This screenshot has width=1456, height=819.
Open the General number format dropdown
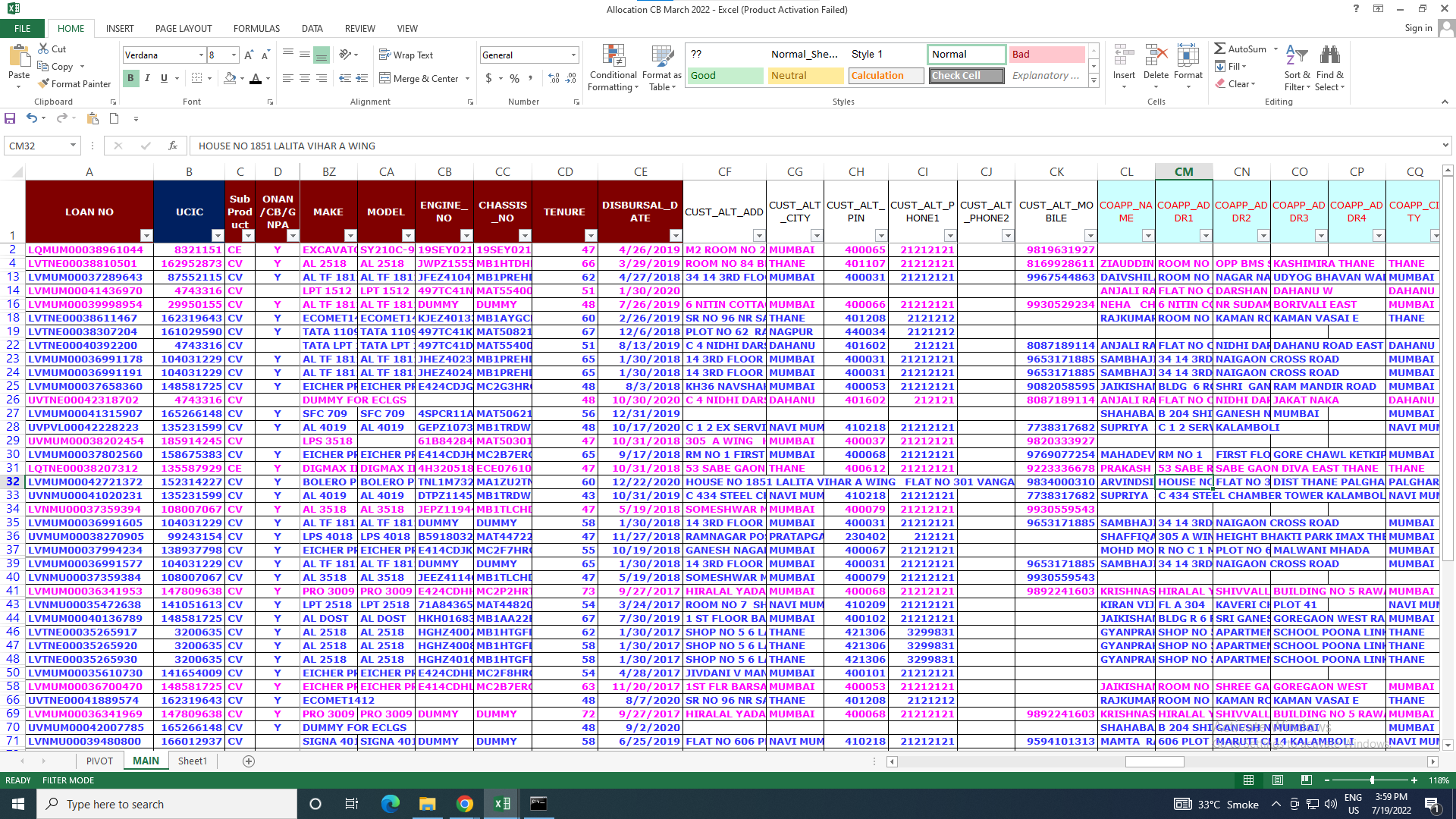coord(573,55)
